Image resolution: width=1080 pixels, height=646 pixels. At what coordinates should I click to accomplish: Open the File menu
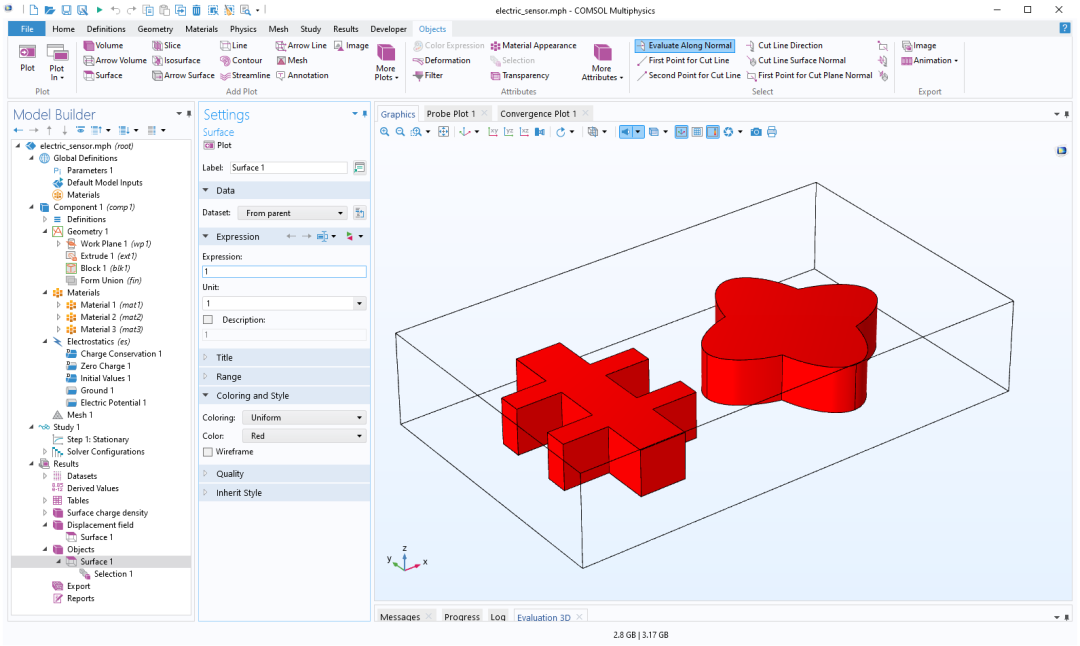[27, 29]
